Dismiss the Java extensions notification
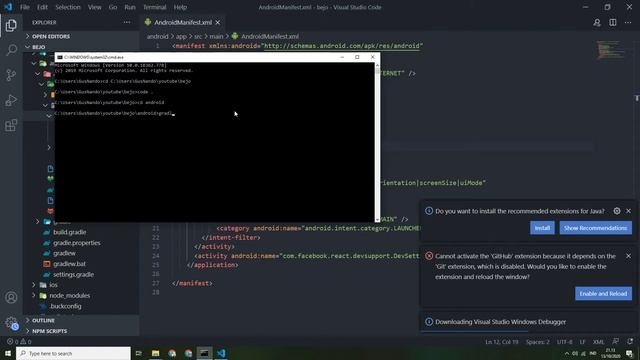This screenshot has height=360, width=640. 629,211
